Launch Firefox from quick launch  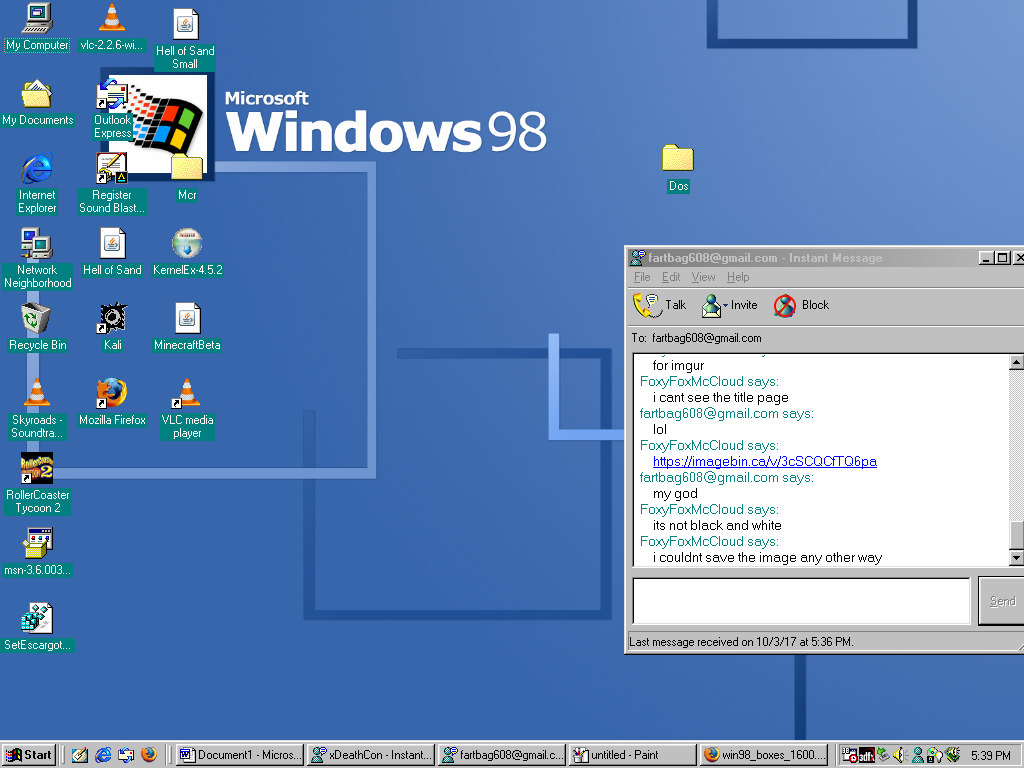149,755
